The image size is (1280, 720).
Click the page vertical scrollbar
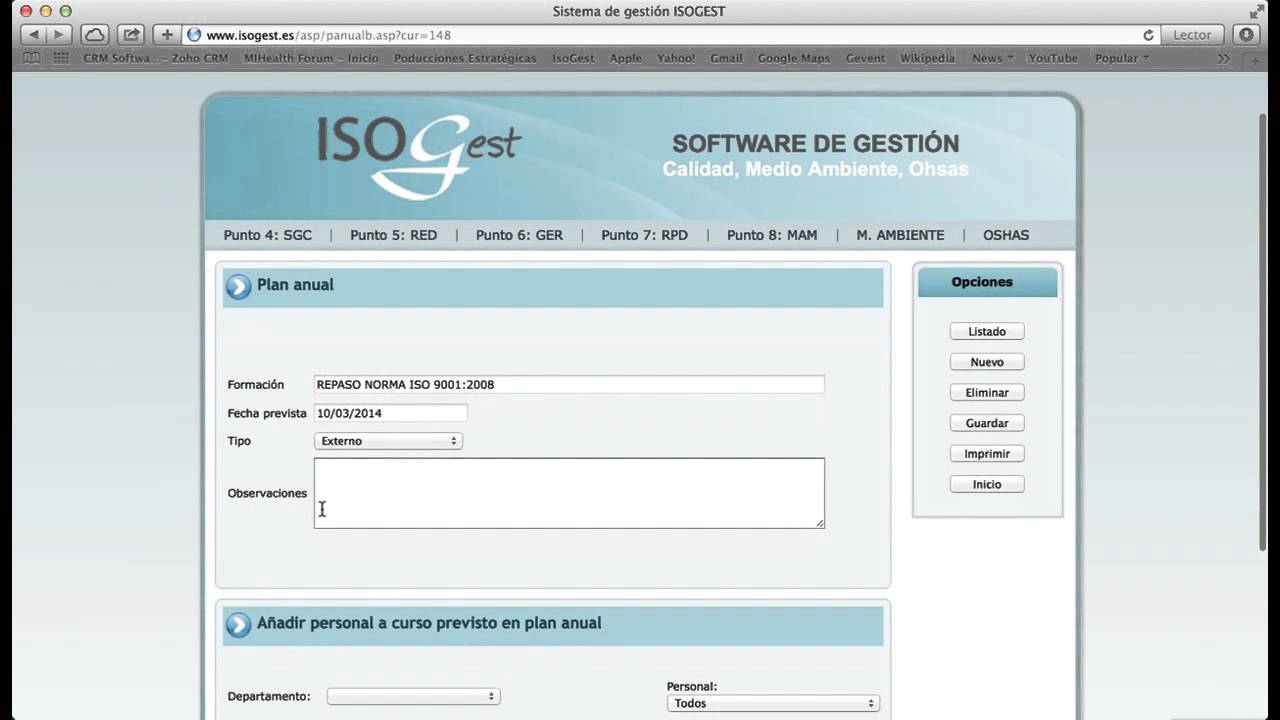coord(1262,330)
